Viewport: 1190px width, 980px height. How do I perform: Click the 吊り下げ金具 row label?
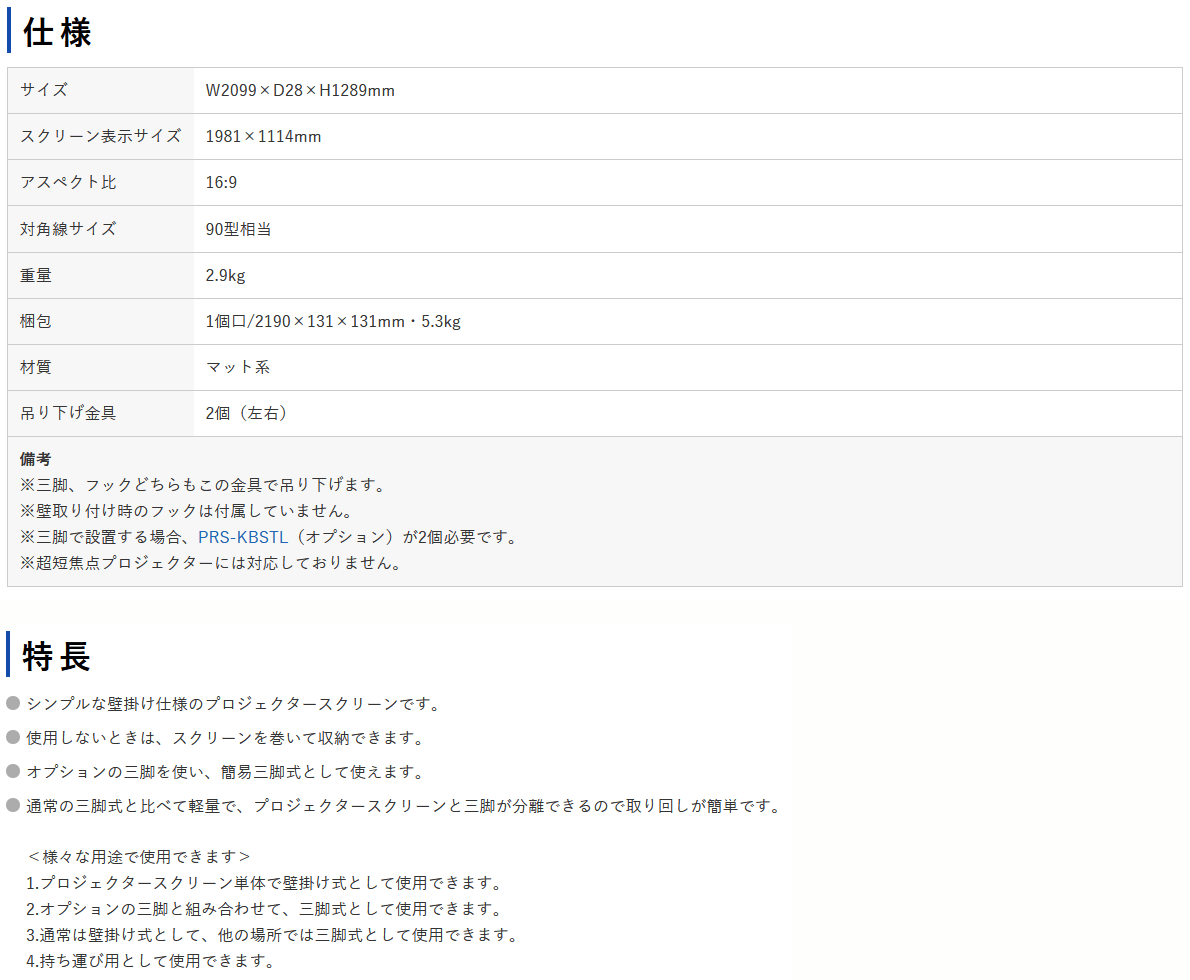coord(68,413)
